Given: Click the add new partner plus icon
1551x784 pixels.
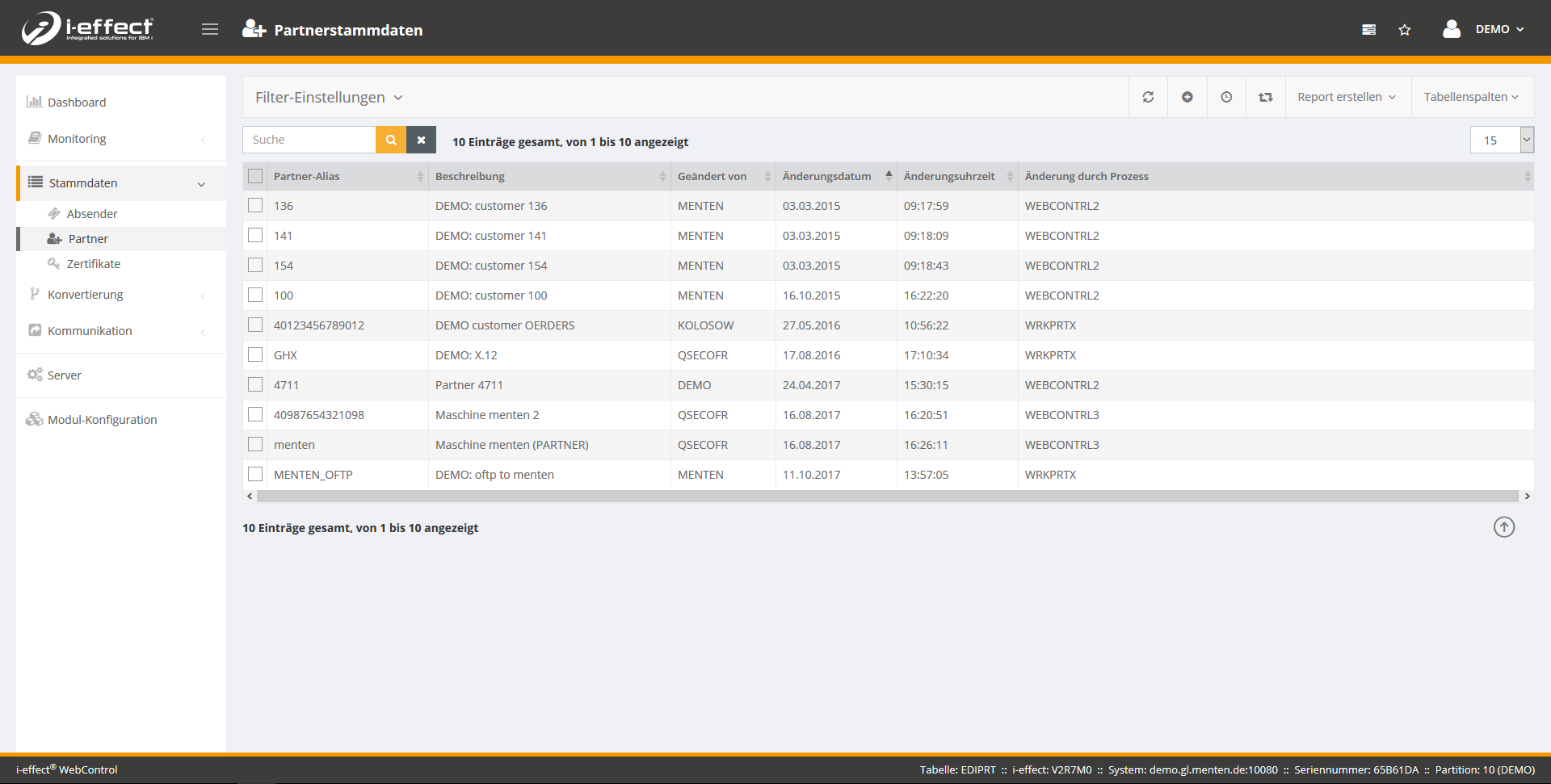Looking at the screenshot, I should click(x=1187, y=97).
